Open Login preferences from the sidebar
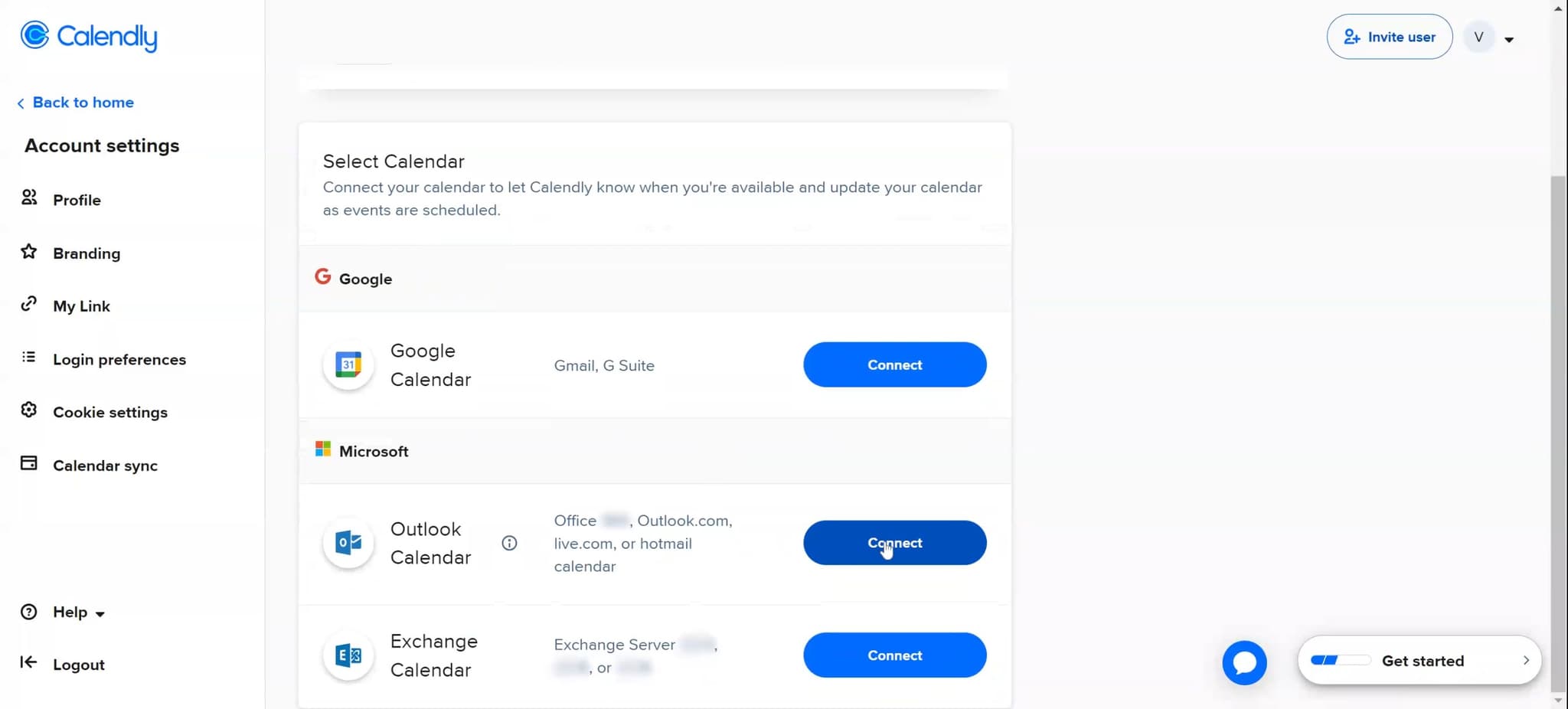The height and width of the screenshot is (709, 1568). [119, 358]
